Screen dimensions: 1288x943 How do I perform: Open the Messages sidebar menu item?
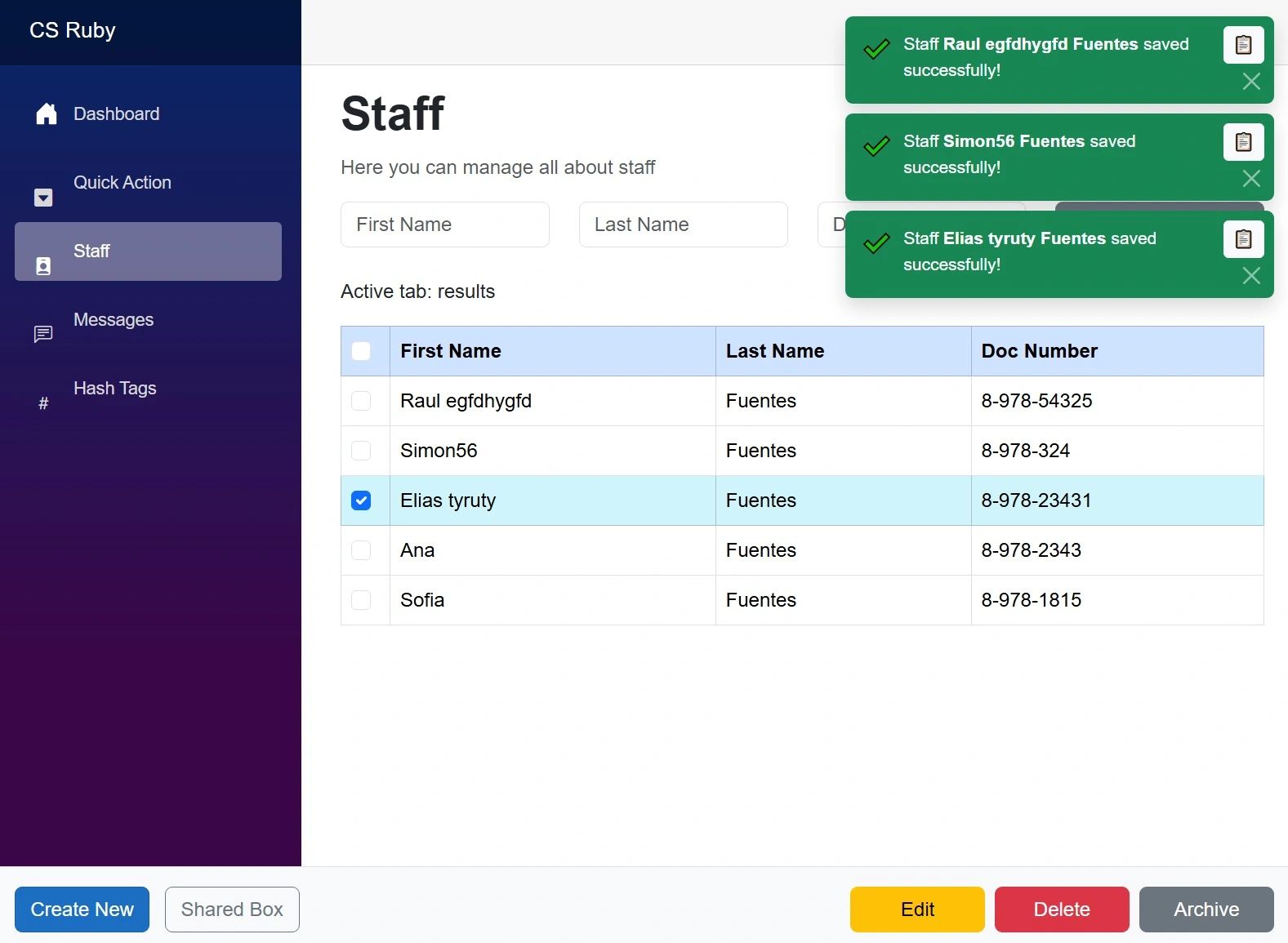114,320
